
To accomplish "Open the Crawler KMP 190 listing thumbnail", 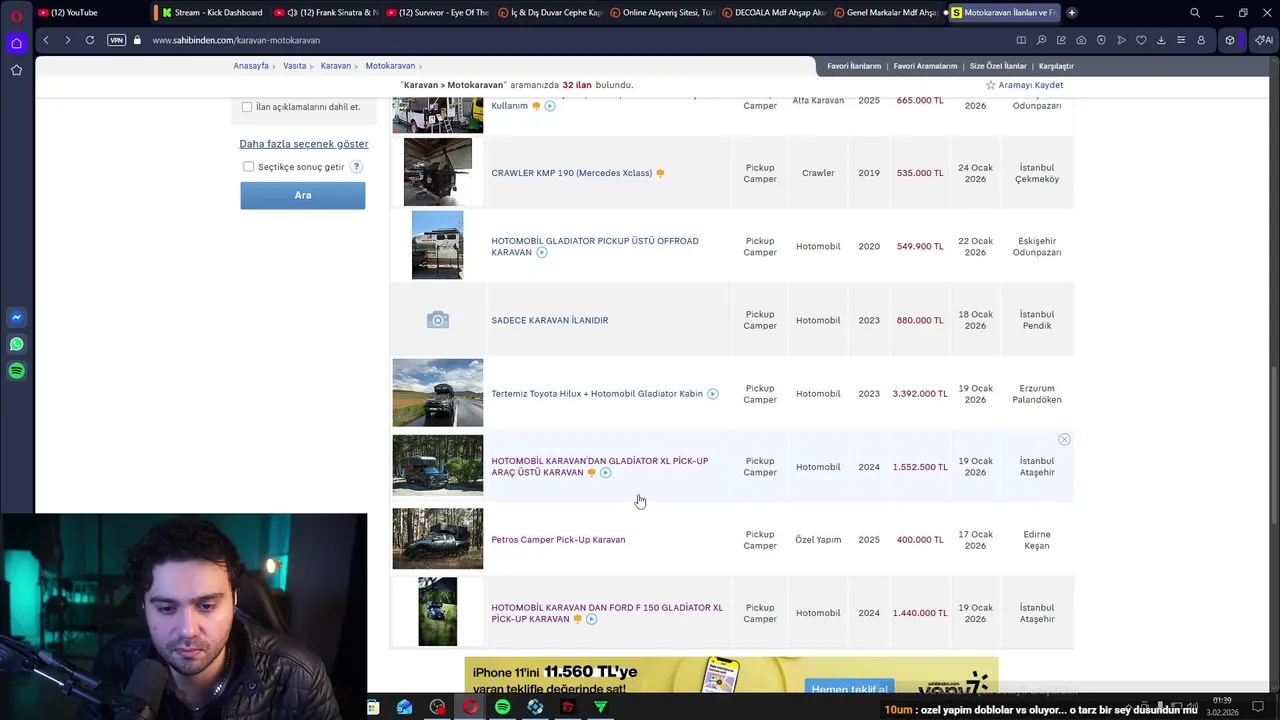I will (437, 172).
